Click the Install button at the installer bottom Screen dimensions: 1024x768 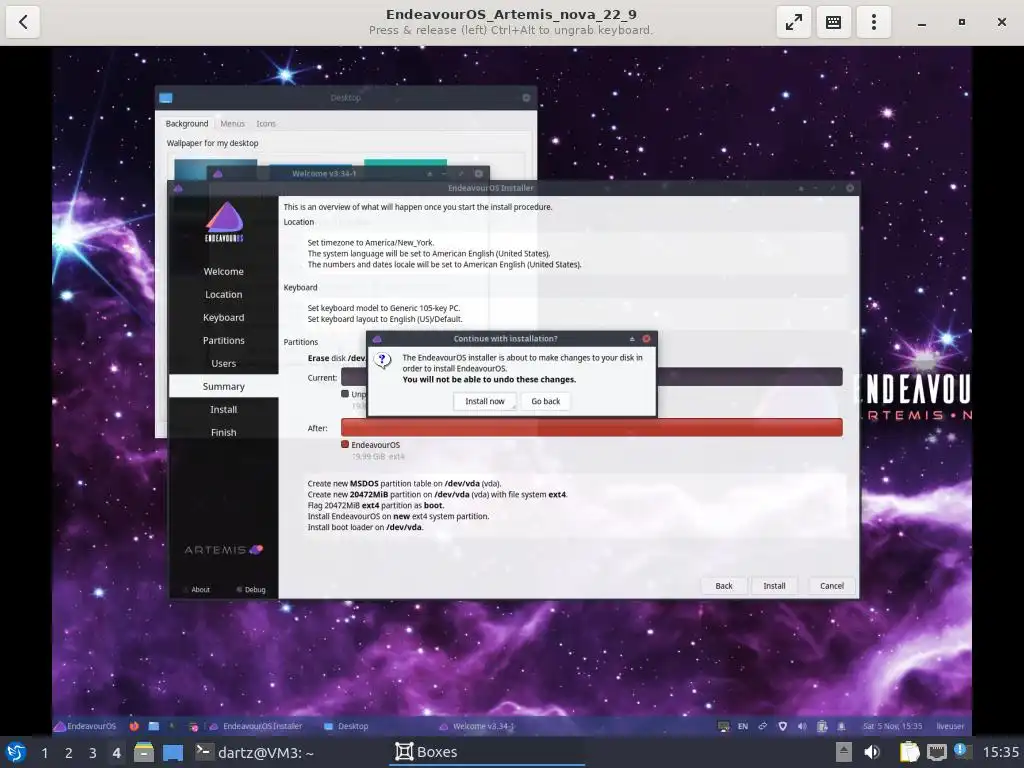[x=775, y=586]
